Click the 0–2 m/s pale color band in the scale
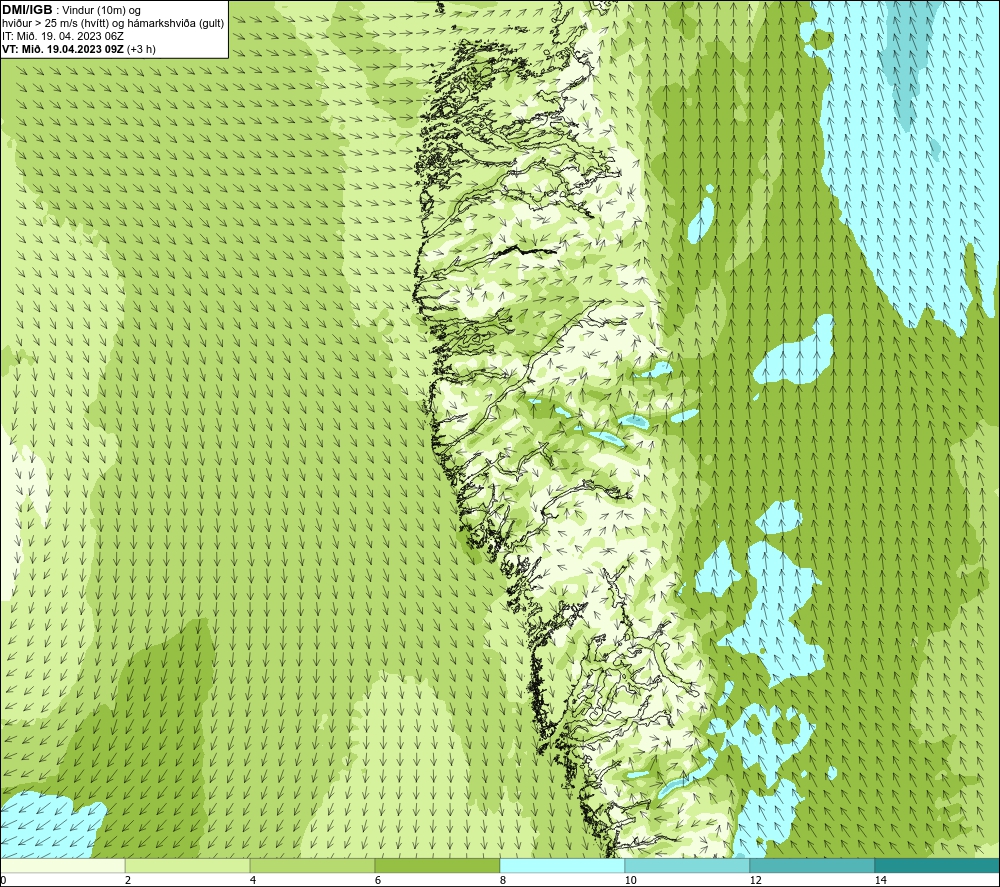Viewport: 1000px width, 887px height. [62, 865]
